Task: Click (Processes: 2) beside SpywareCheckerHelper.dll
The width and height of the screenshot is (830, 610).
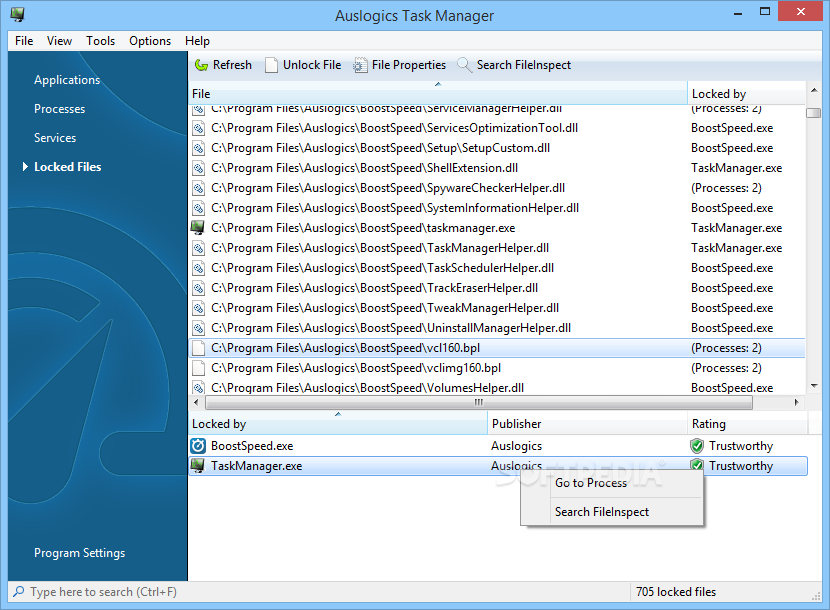Action: point(726,188)
